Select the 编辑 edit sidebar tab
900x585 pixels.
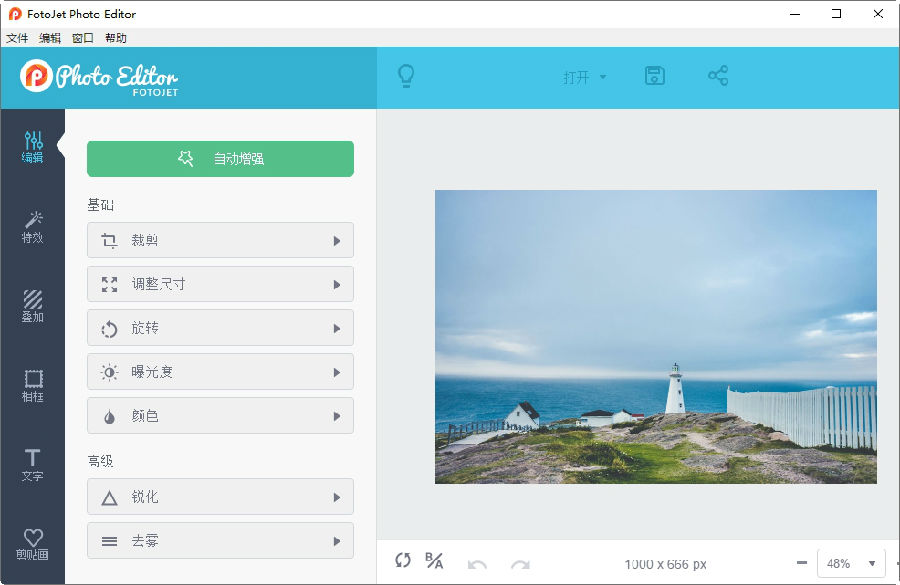(33, 147)
